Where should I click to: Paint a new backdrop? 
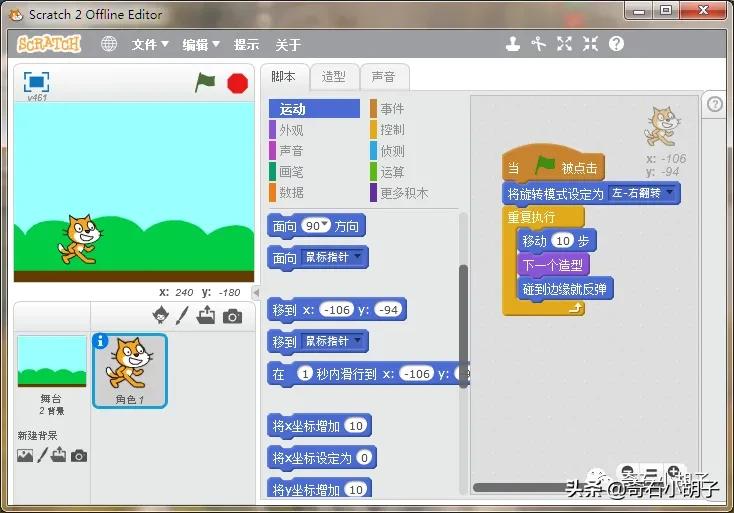tap(43, 455)
